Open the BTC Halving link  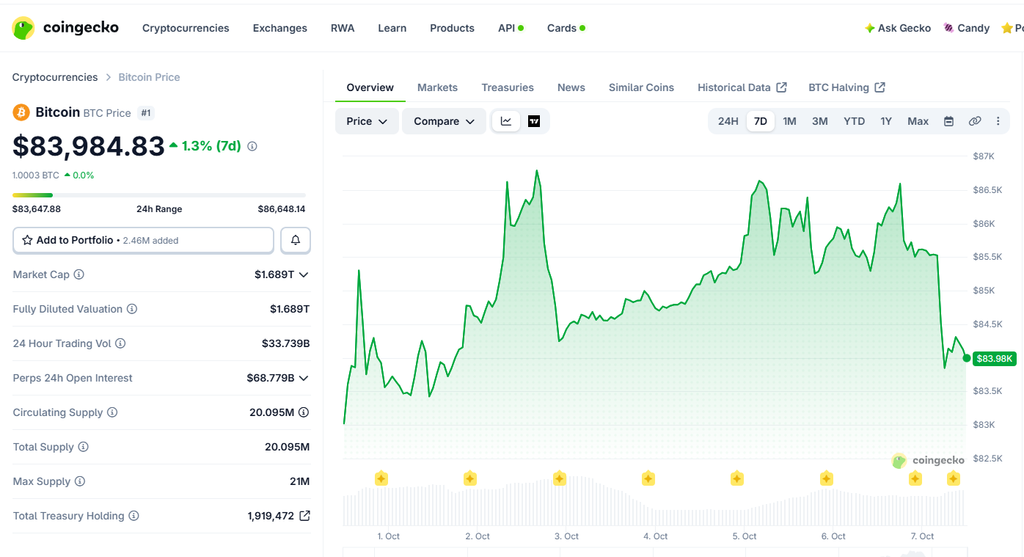[846, 88]
